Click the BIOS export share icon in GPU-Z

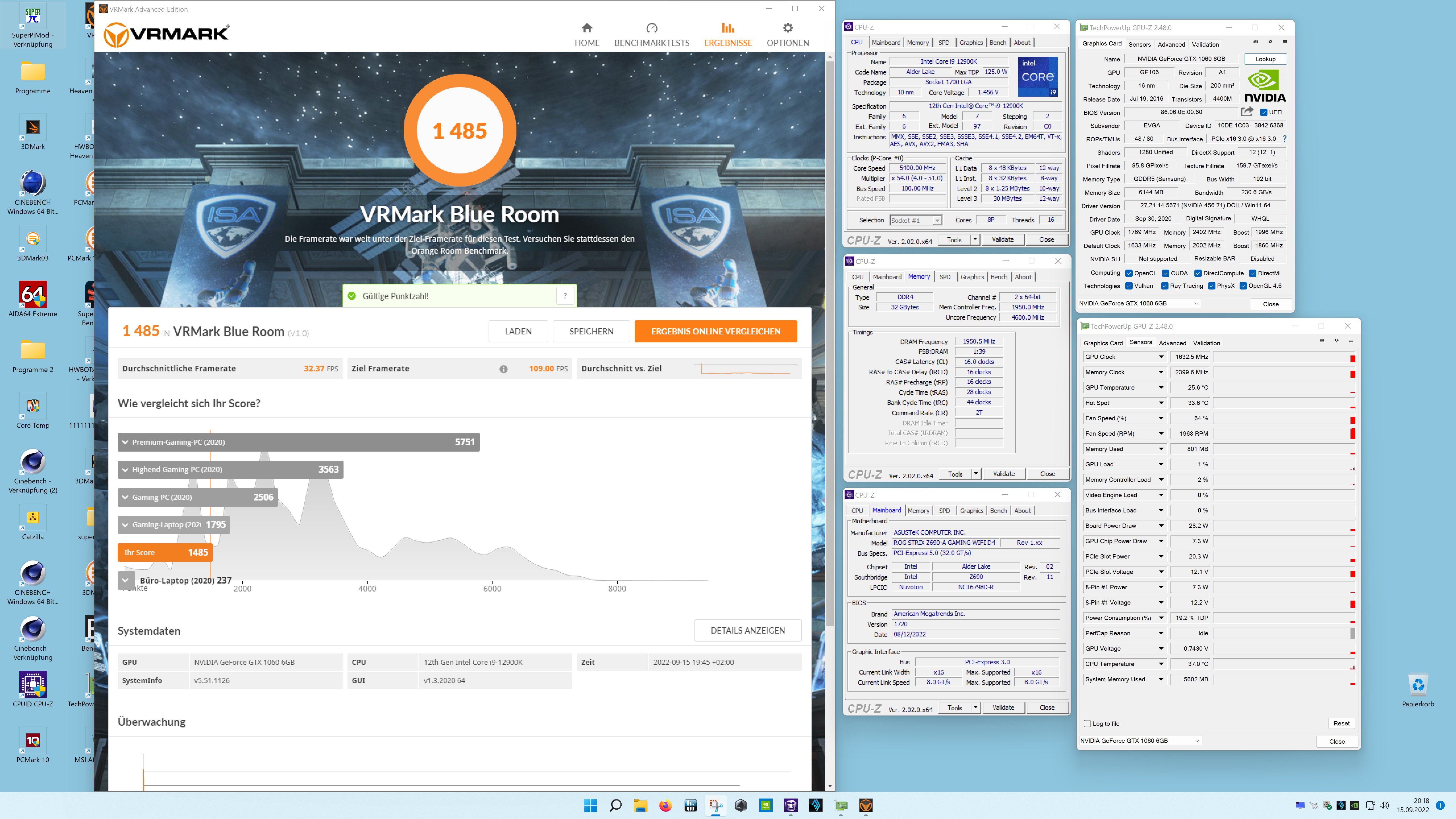pyautogui.click(x=1247, y=112)
